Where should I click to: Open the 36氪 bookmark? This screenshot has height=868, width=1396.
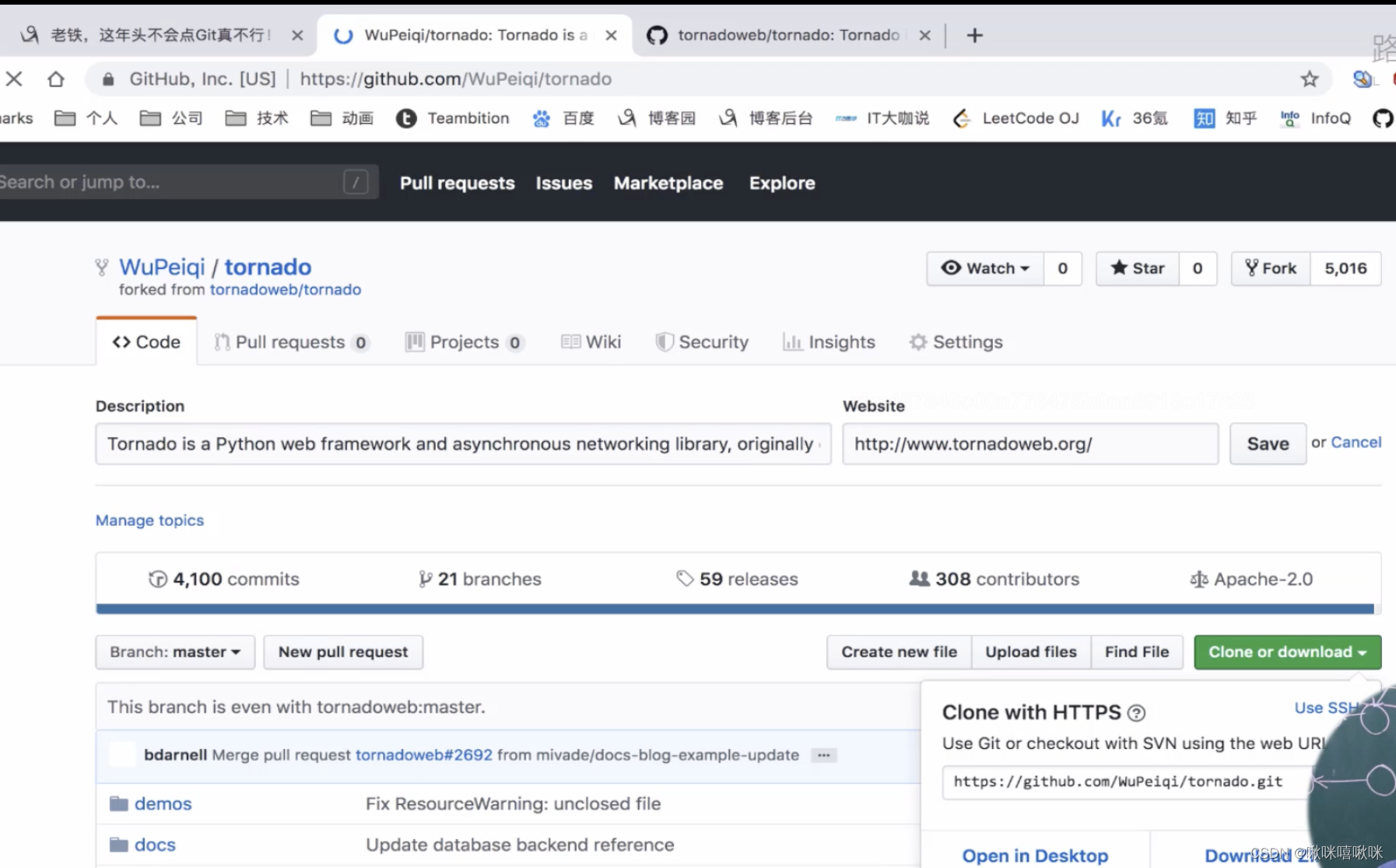point(1135,118)
